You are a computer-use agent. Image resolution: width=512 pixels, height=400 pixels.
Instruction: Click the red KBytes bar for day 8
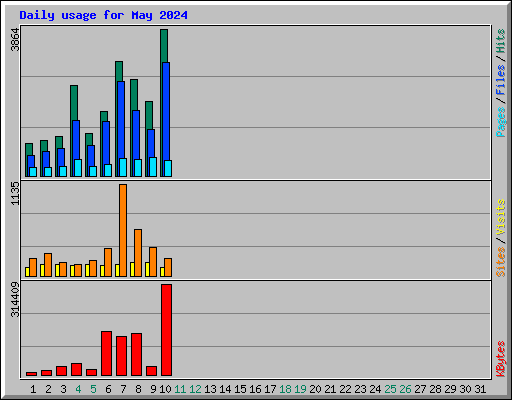pyautogui.click(x=136, y=354)
